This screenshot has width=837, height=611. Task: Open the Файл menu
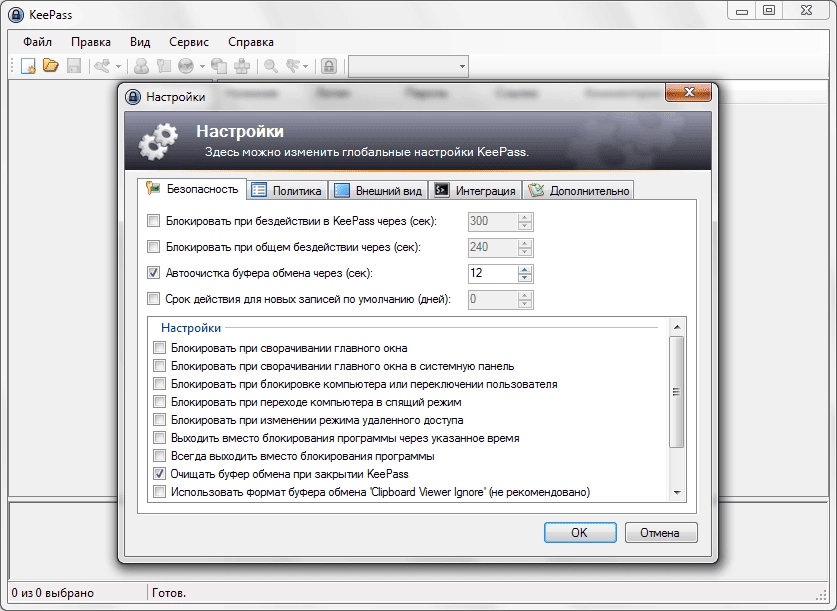[x=37, y=42]
